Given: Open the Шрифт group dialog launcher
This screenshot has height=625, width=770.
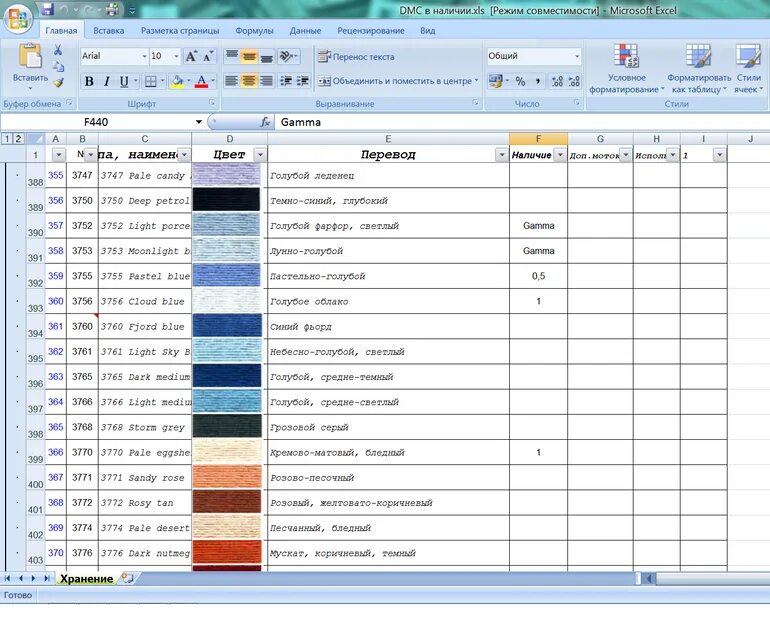Looking at the screenshot, I should coord(212,103).
